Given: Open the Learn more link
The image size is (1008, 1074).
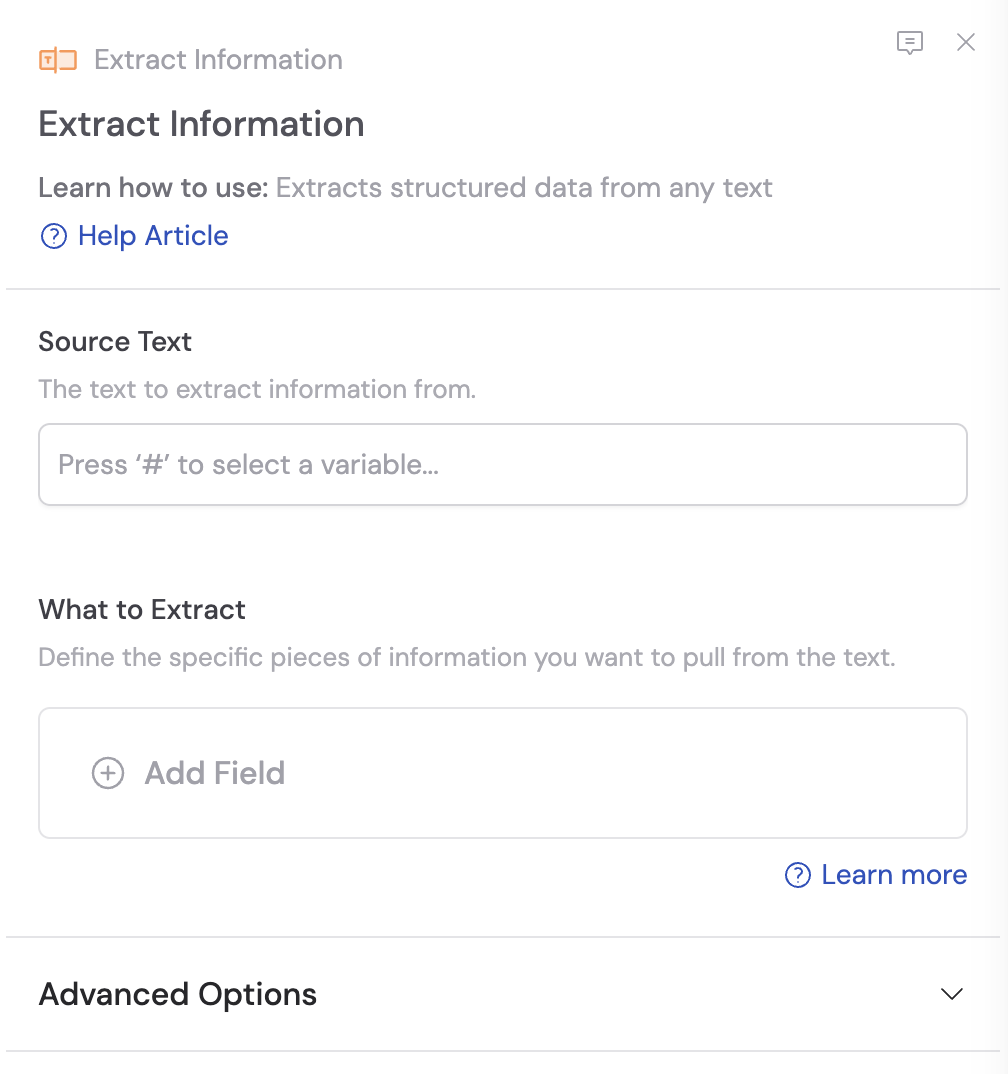Looking at the screenshot, I should click(x=893, y=875).
